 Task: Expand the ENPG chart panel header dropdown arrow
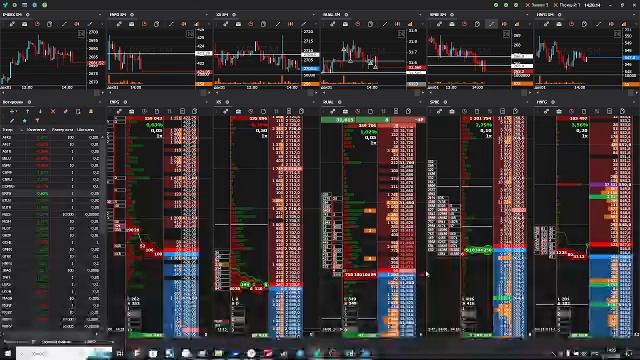click(207, 15)
